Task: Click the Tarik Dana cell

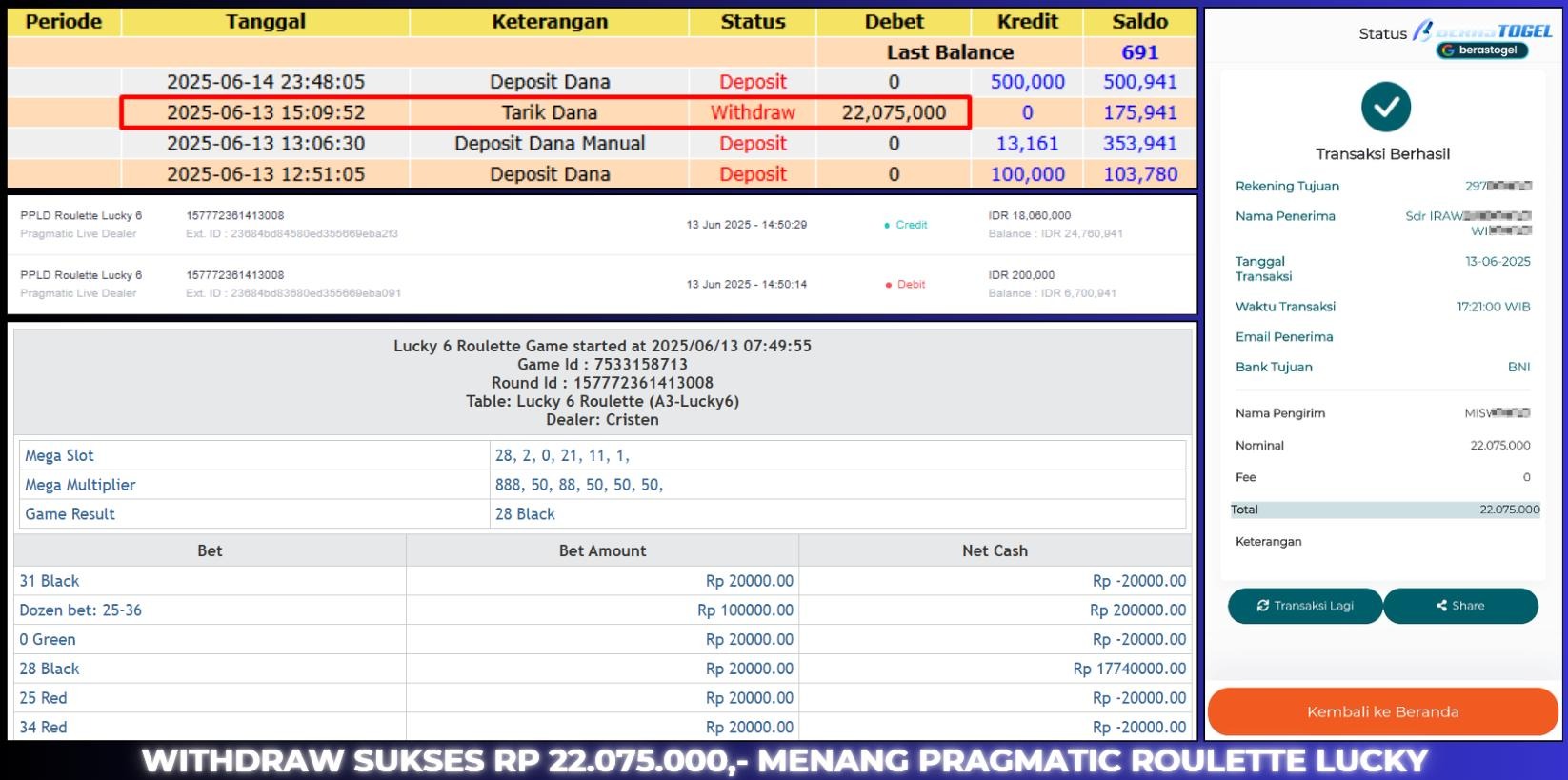Action: pos(550,112)
